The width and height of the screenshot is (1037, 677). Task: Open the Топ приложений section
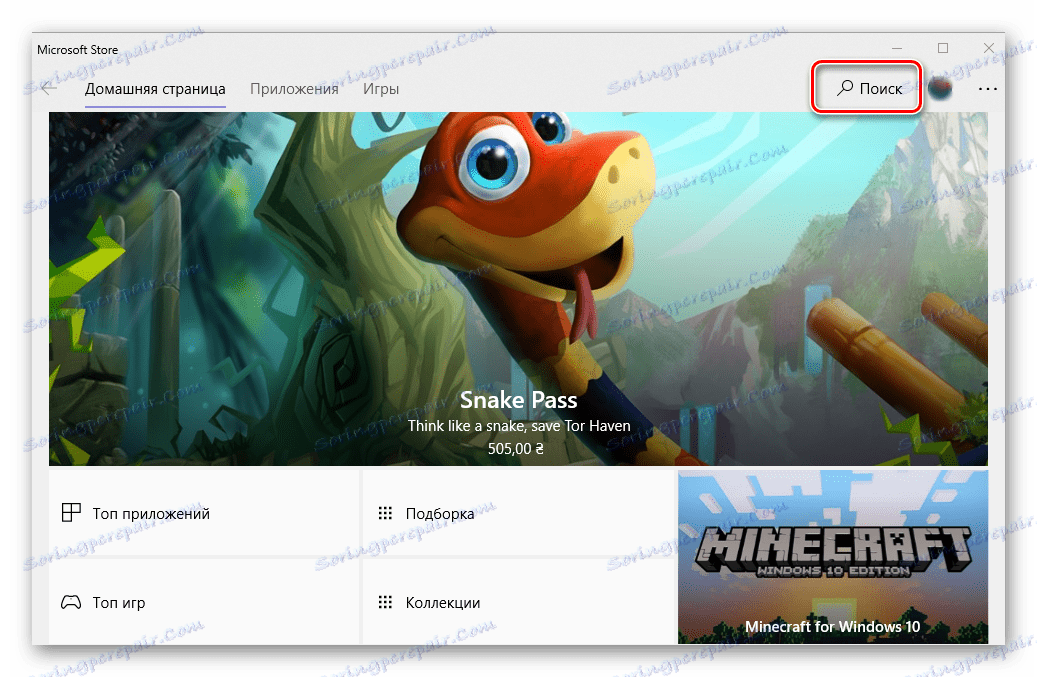pyautogui.click(x=150, y=512)
